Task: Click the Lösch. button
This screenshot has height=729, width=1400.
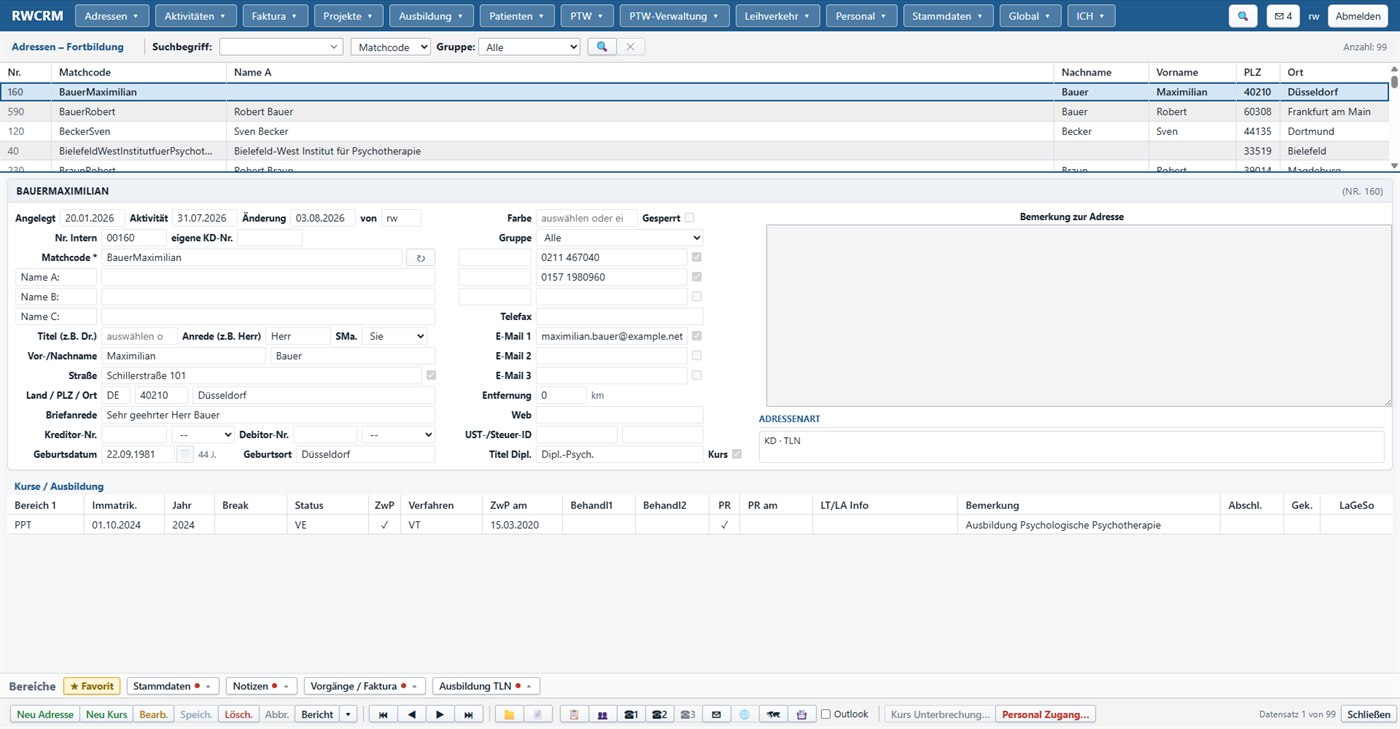Action: coord(239,715)
